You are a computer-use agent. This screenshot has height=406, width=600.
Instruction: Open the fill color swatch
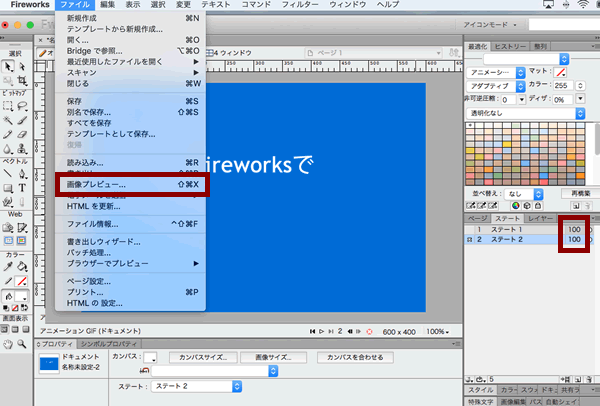[22, 297]
